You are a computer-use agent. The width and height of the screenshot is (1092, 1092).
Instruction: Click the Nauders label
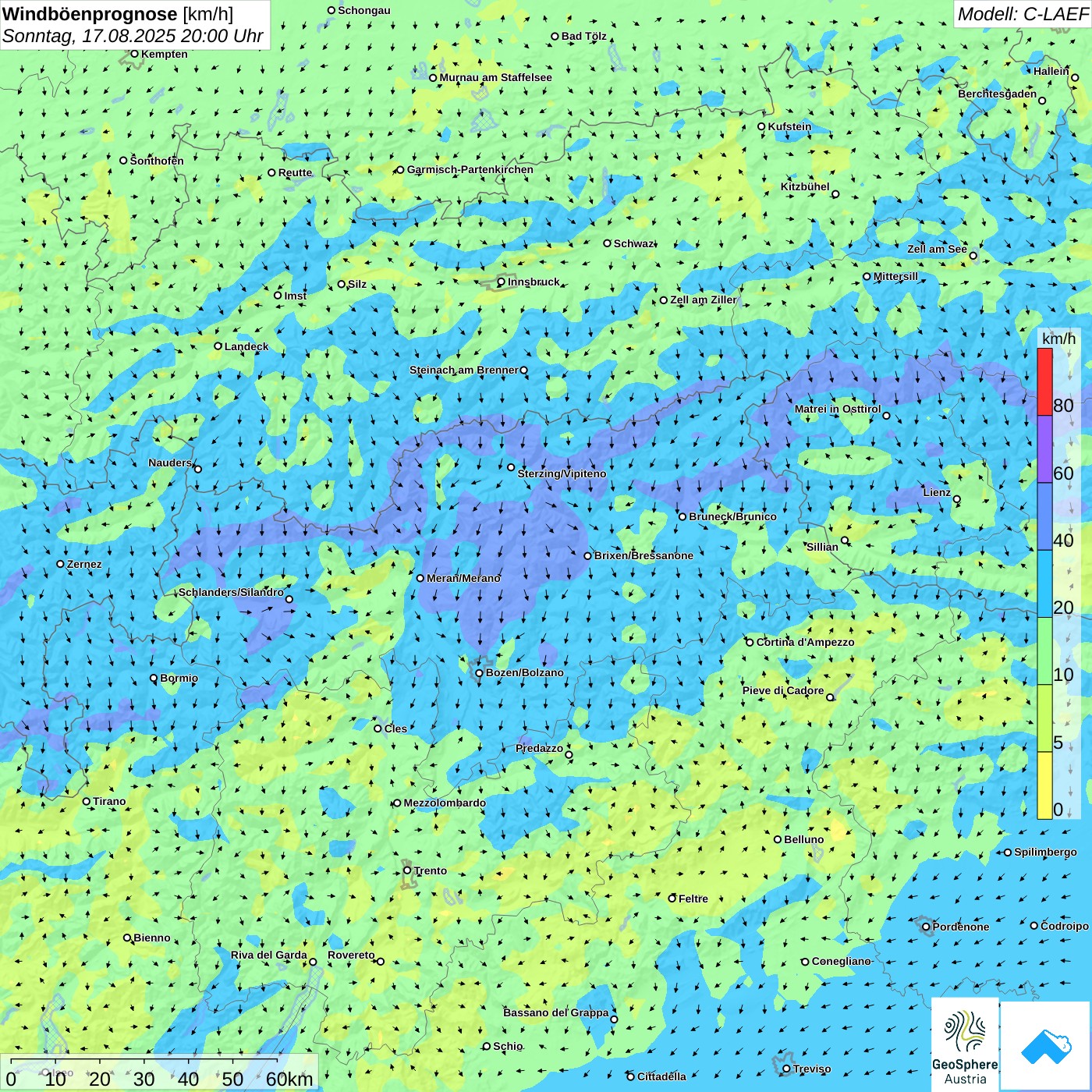click(x=170, y=463)
